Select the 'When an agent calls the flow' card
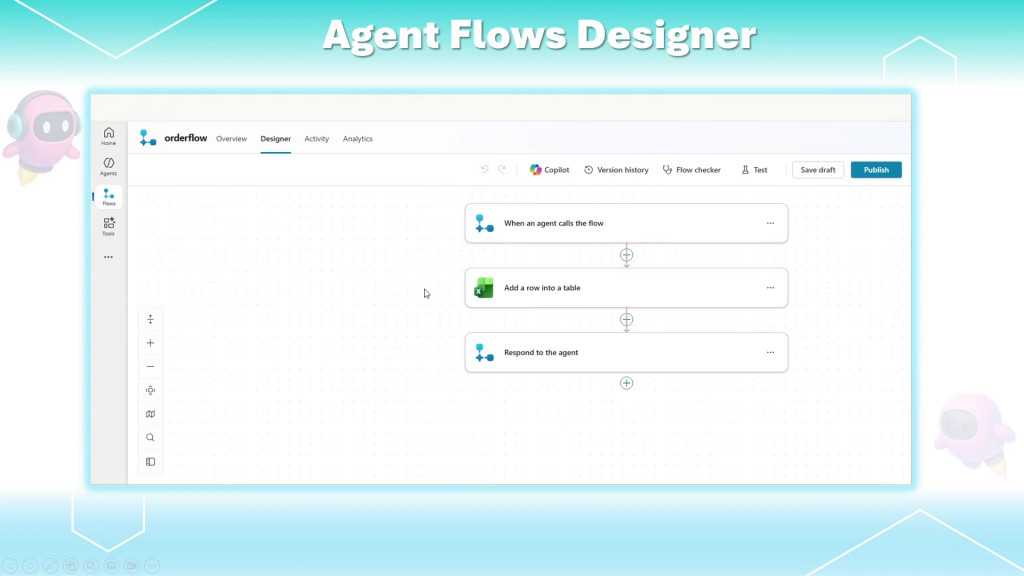Screen dimensions: 1024x576 (626, 223)
